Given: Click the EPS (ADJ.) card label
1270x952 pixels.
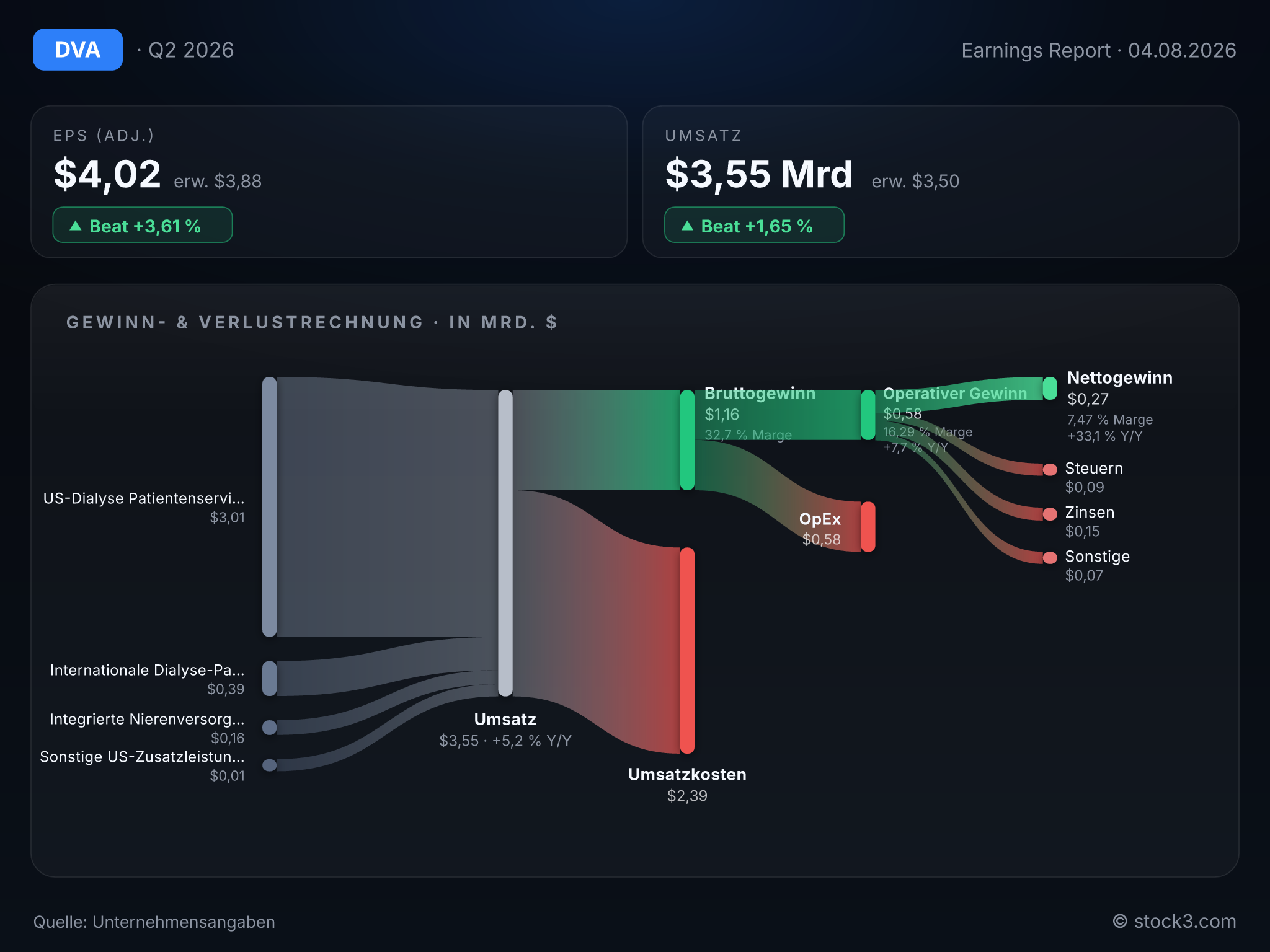Looking at the screenshot, I should pyautogui.click(x=104, y=136).
